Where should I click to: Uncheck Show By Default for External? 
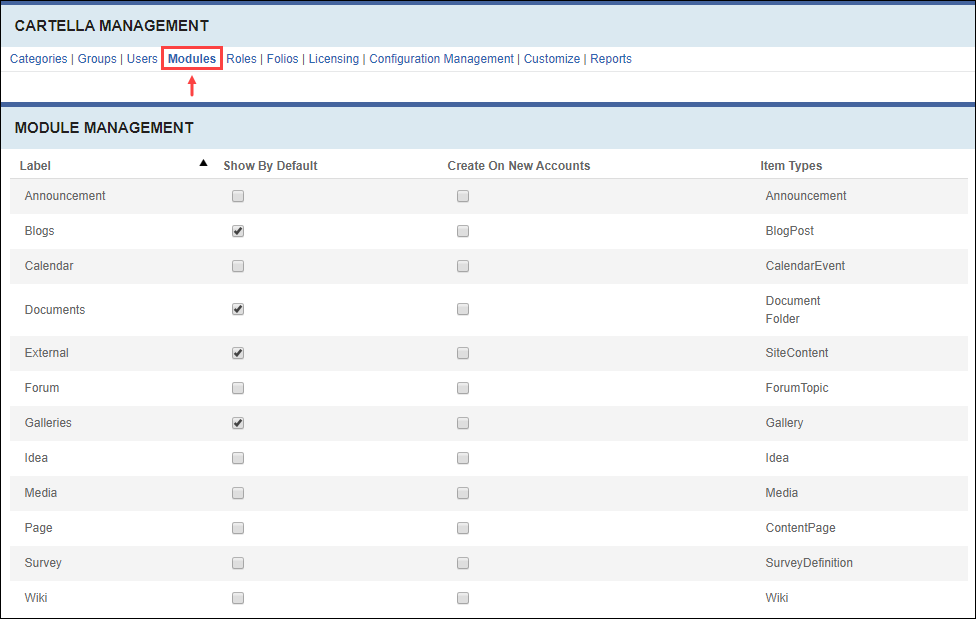238,353
